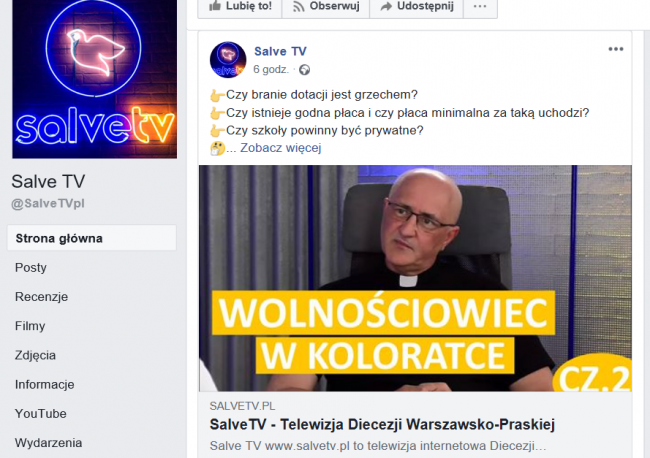This screenshot has height=458, width=650.
Task: Click the Obserwuj feed icon
Action: (298, 6)
